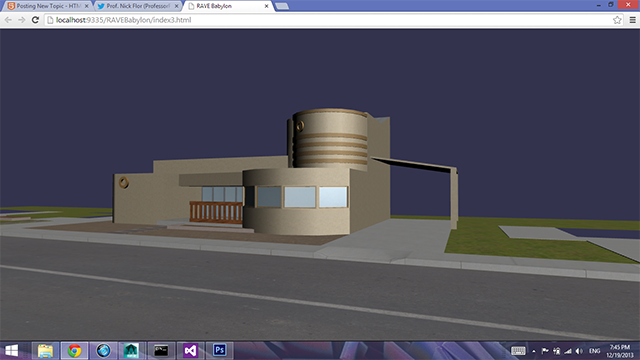Click the browser back arrow
Image resolution: width=640 pixels, height=360 pixels.
8,20
